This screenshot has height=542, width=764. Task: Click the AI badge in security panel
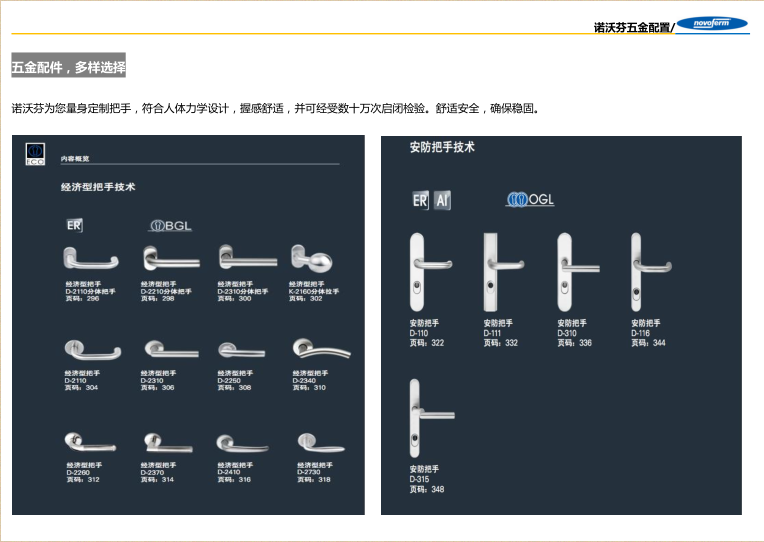(442, 200)
